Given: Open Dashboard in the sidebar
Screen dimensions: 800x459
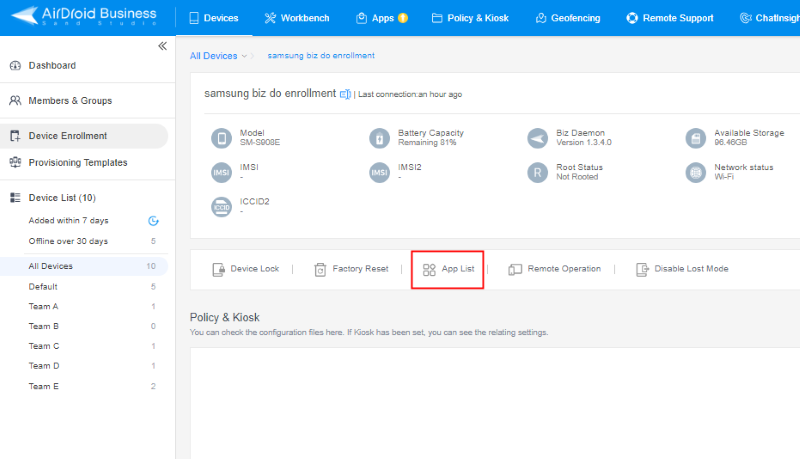Looking at the screenshot, I should 51,66.
